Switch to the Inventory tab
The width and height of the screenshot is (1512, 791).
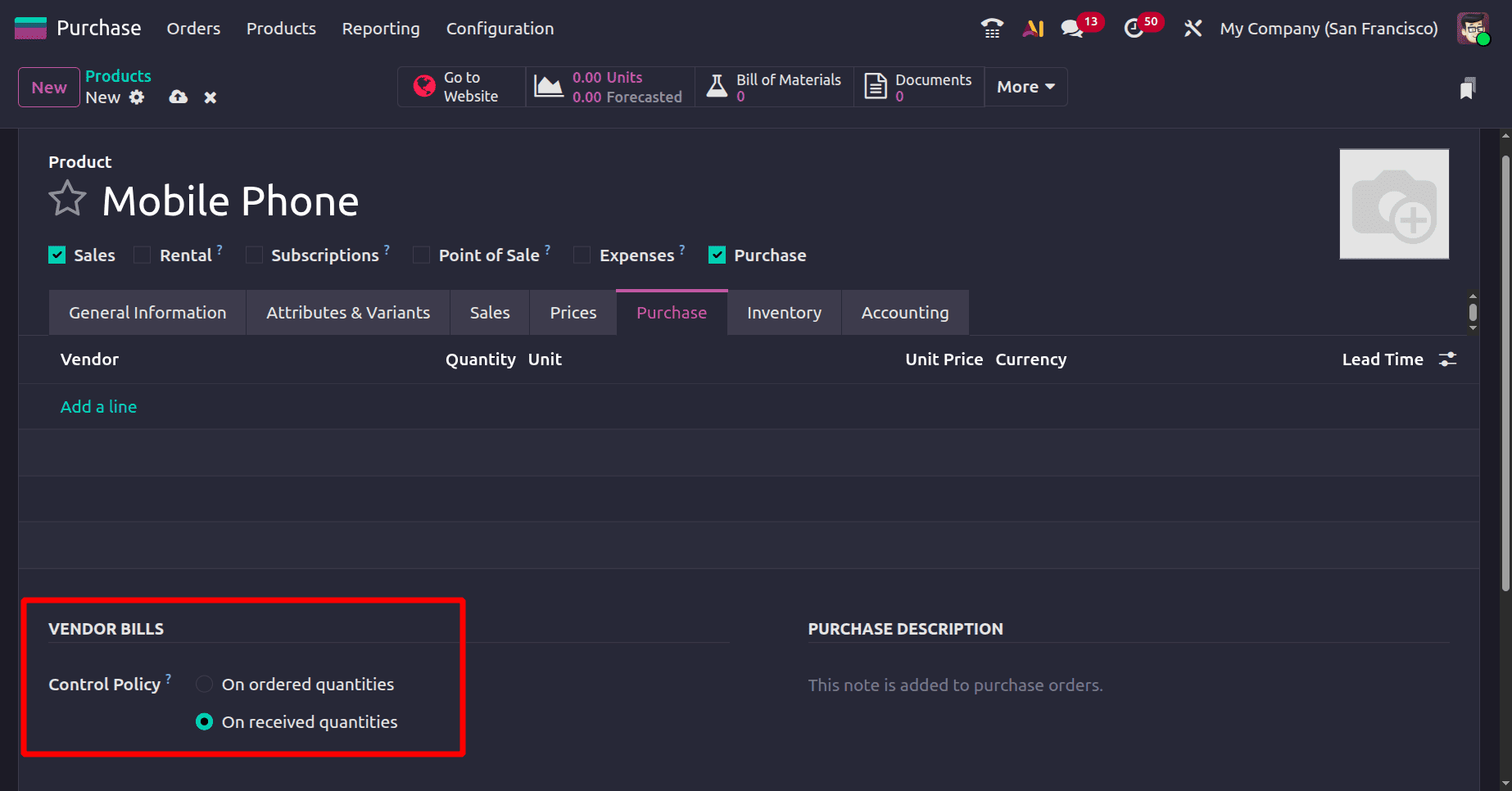pyautogui.click(x=783, y=312)
